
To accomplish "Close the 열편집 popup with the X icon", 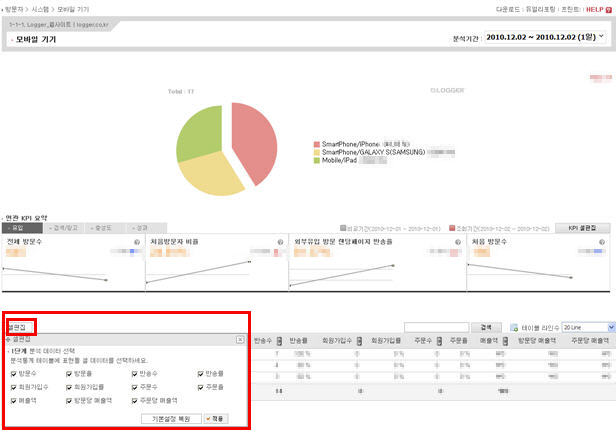I will click(x=240, y=340).
